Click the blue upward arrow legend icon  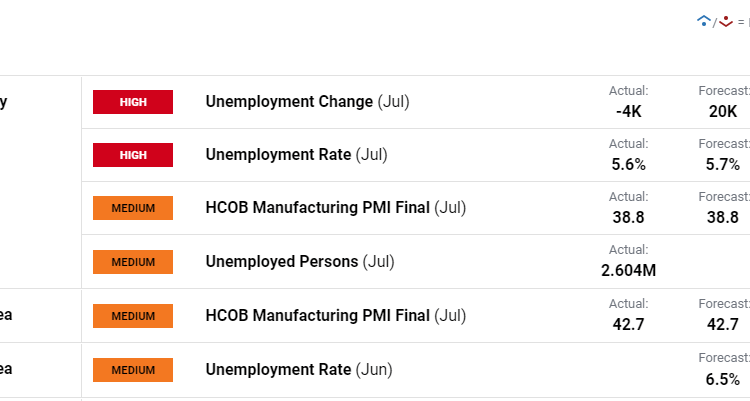(x=704, y=20)
